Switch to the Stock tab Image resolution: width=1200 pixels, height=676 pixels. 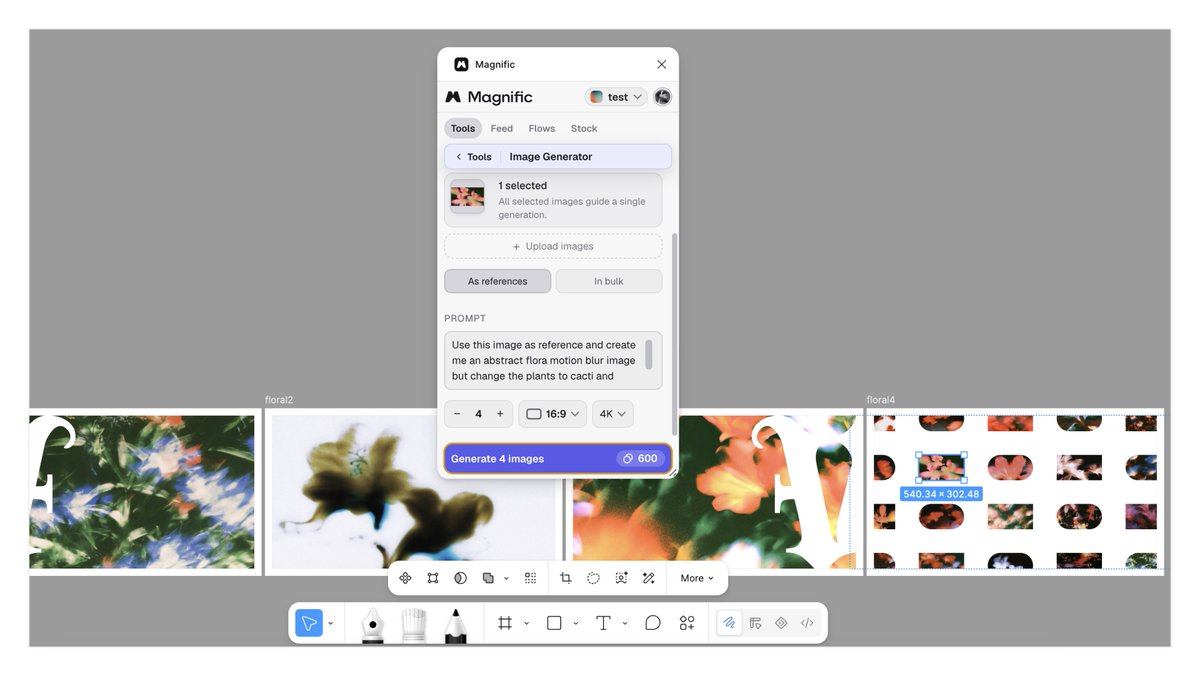coord(584,128)
